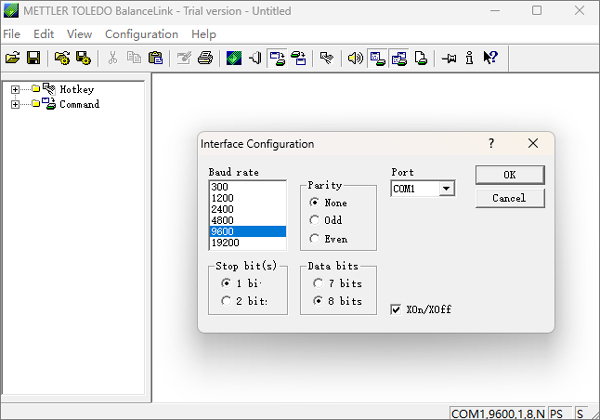Click the context help arrow icon
This screenshot has height=420, width=600.
tap(490, 58)
